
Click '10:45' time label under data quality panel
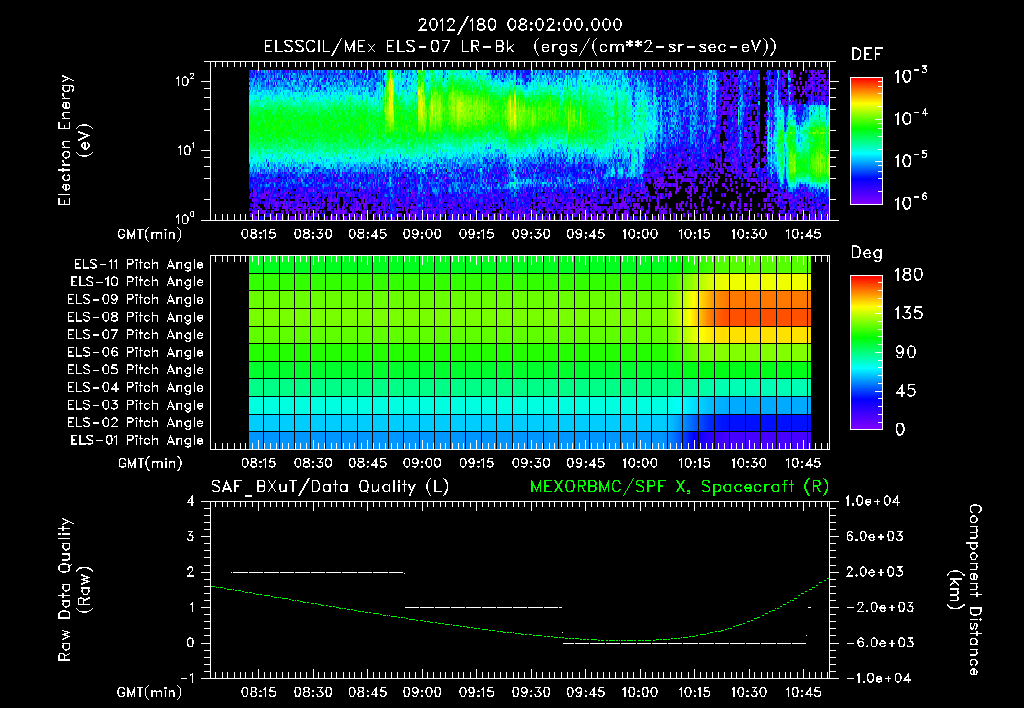pos(803,692)
